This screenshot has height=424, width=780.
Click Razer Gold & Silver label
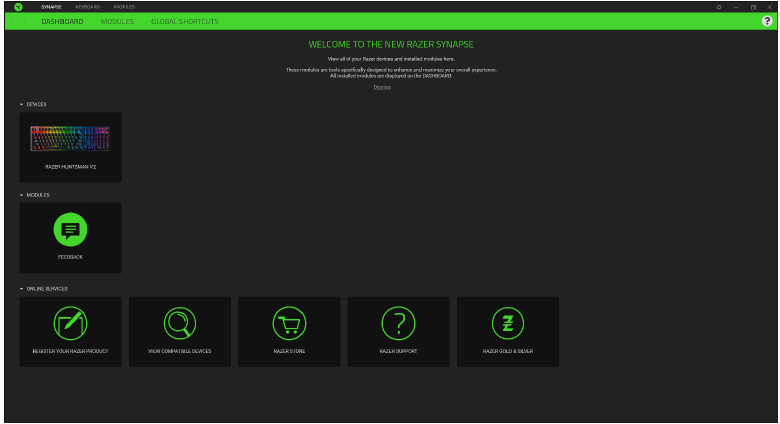(x=507, y=351)
